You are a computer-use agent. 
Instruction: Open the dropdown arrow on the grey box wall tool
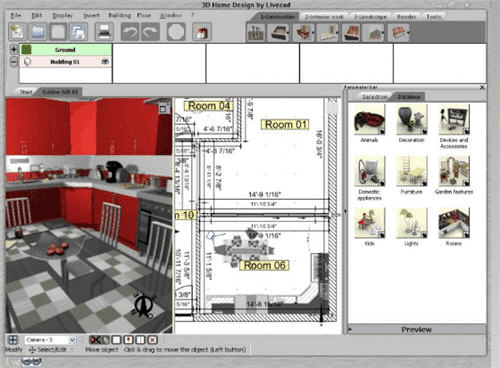point(287,33)
